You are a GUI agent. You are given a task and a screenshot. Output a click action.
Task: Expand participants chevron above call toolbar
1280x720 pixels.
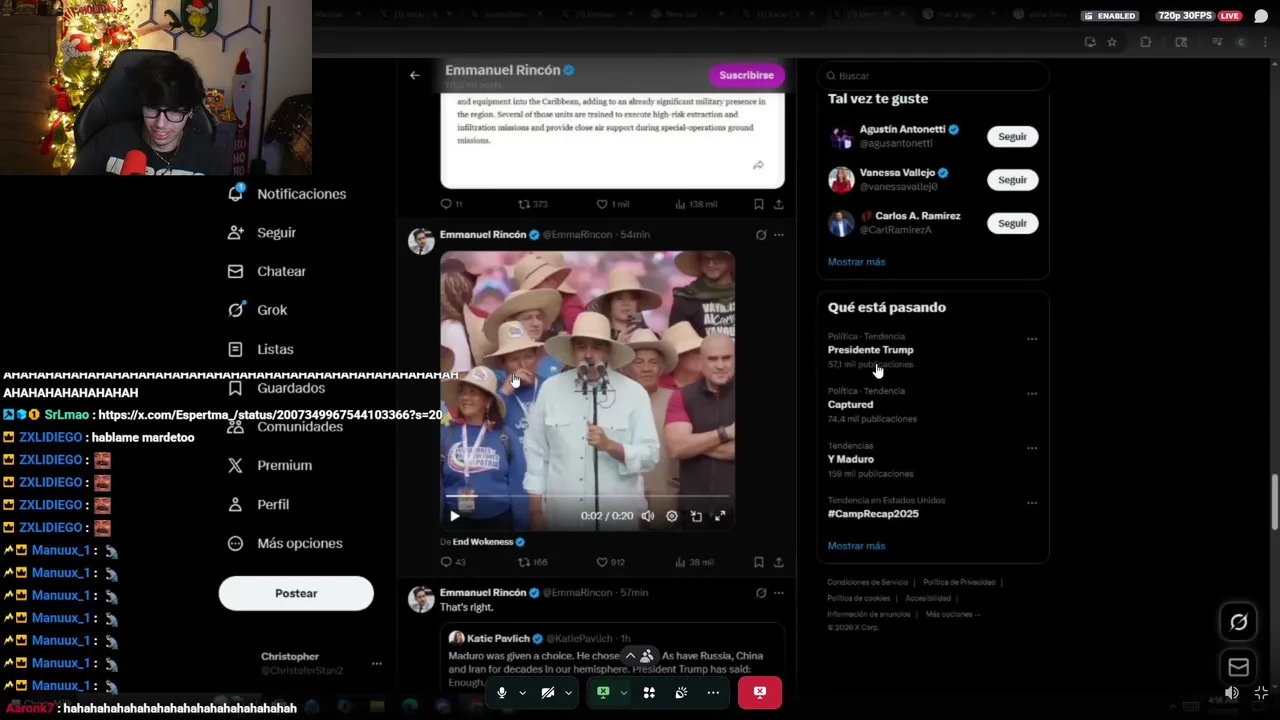click(x=630, y=656)
